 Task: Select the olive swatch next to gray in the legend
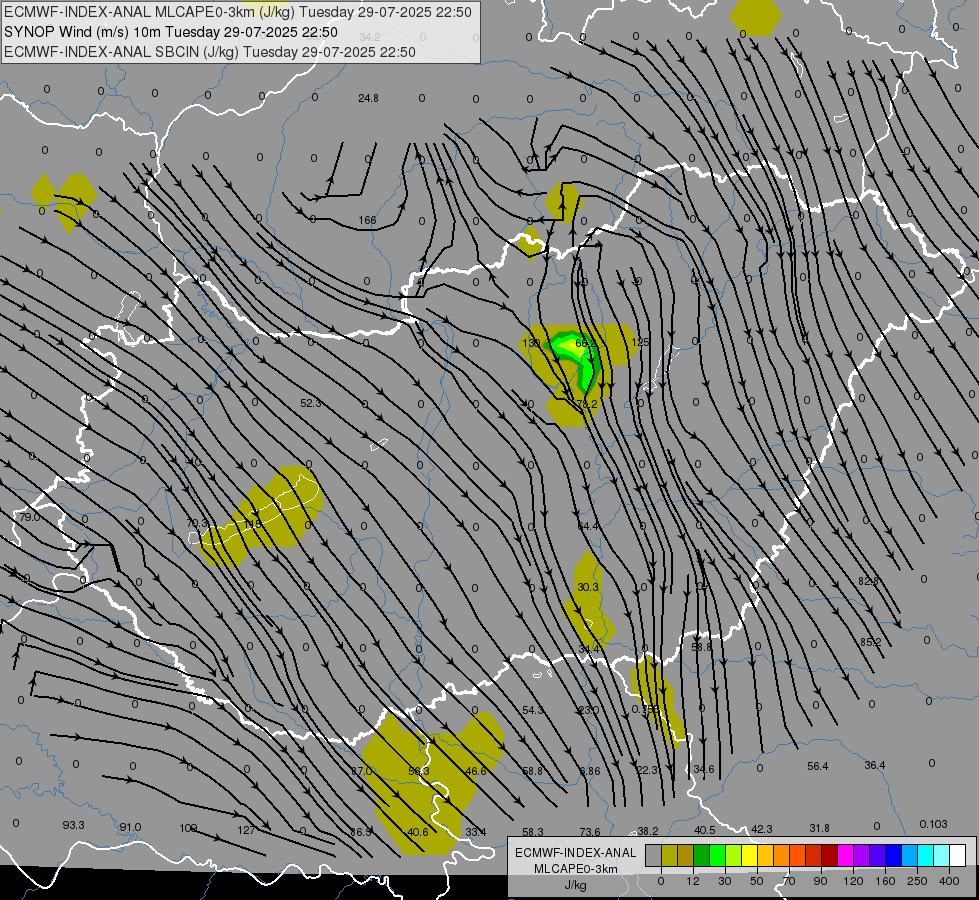pos(669,855)
